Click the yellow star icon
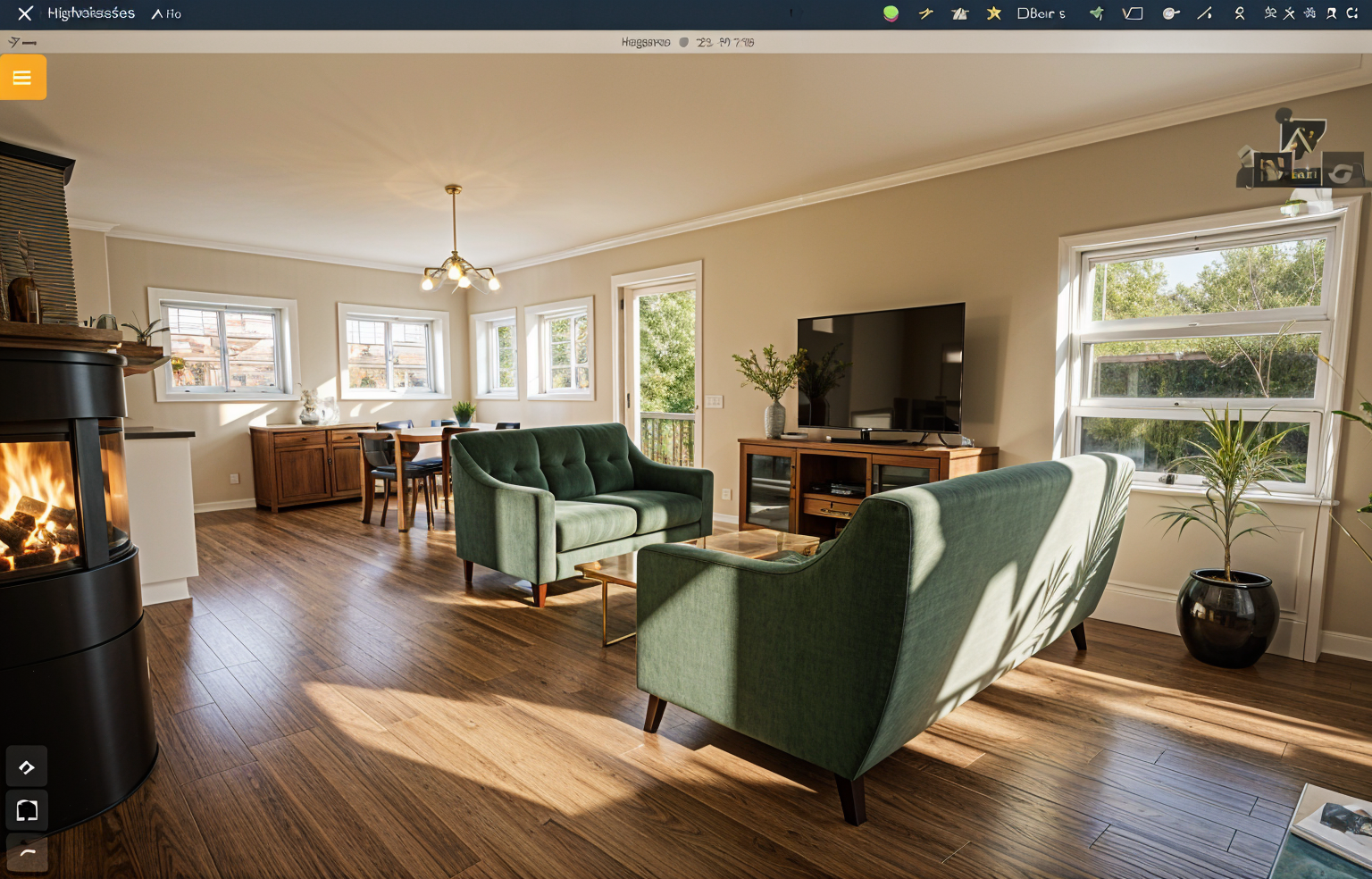1372x879 pixels. pos(993,13)
